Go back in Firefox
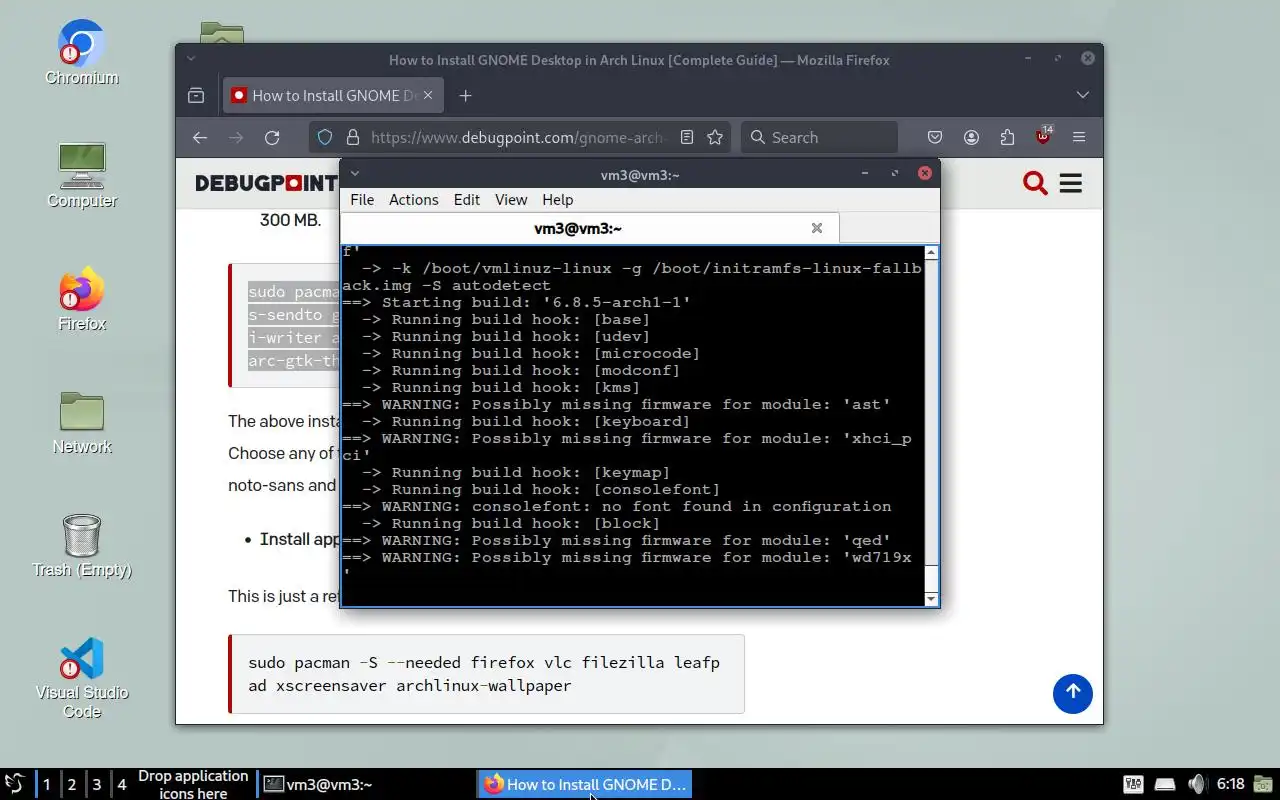This screenshot has height=800, width=1280. coord(200,137)
